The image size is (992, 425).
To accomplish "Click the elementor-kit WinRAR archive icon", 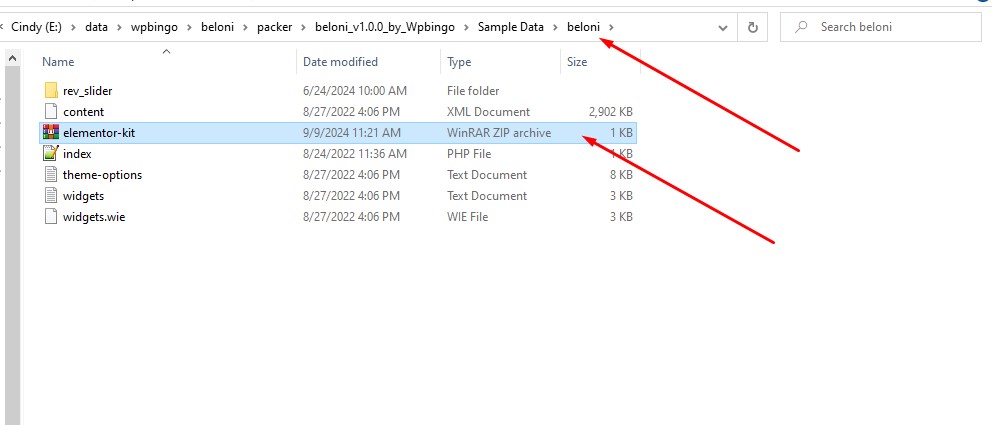I will pos(51,133).
